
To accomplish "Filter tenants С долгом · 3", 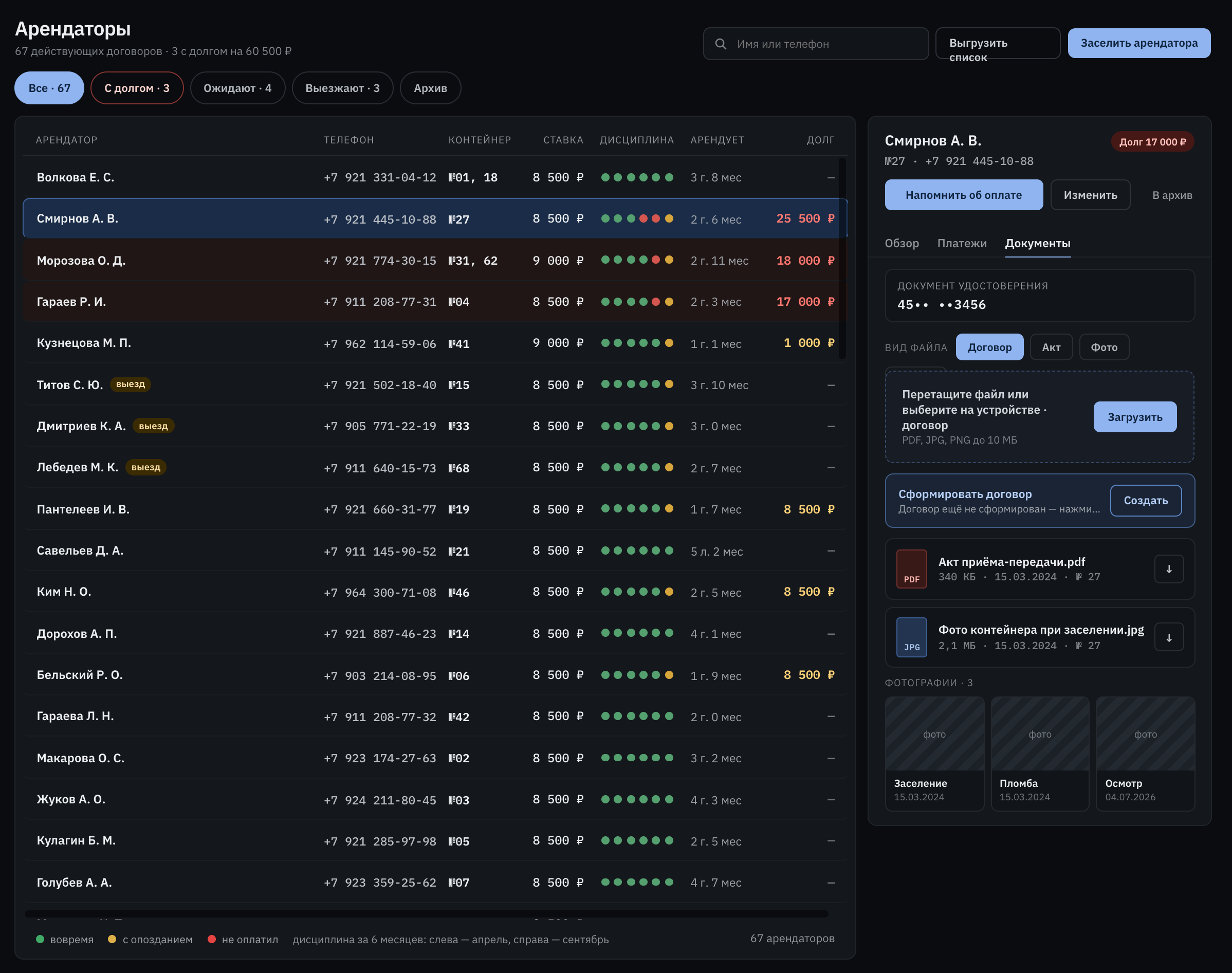I will click(137, 88).
